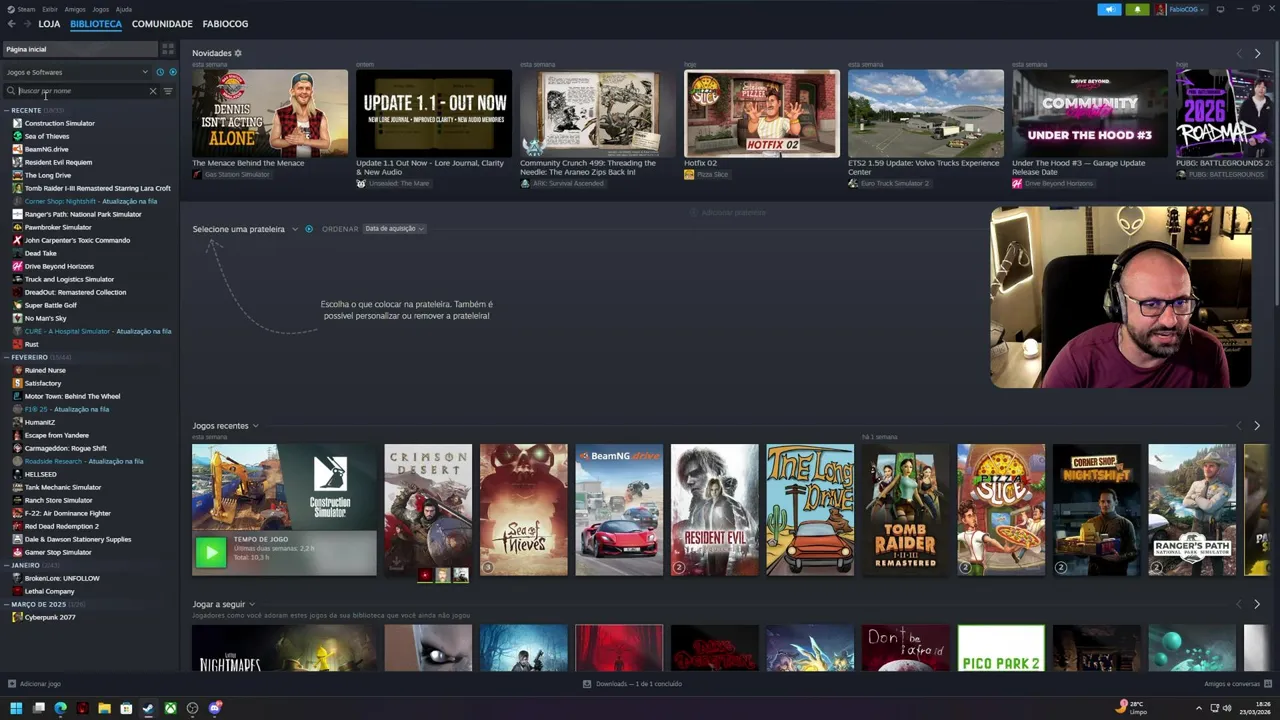This screenshot has height=720, width=1280.
Task: Open the Xbox app from taskbar
Action: [x=171, y=708]
